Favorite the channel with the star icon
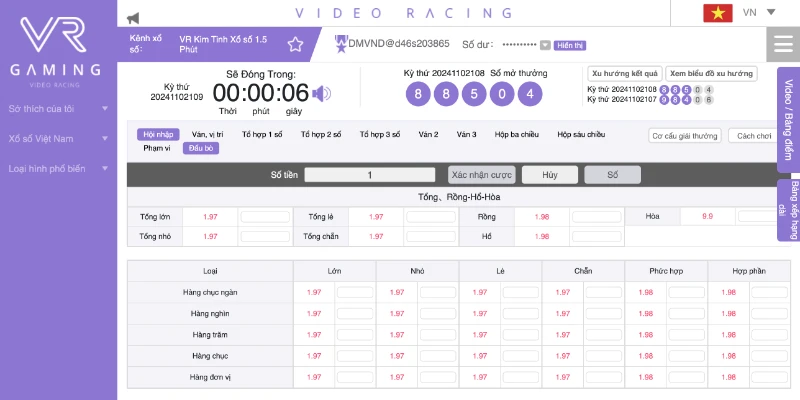 pyautogui.click(x=295, y=44)
